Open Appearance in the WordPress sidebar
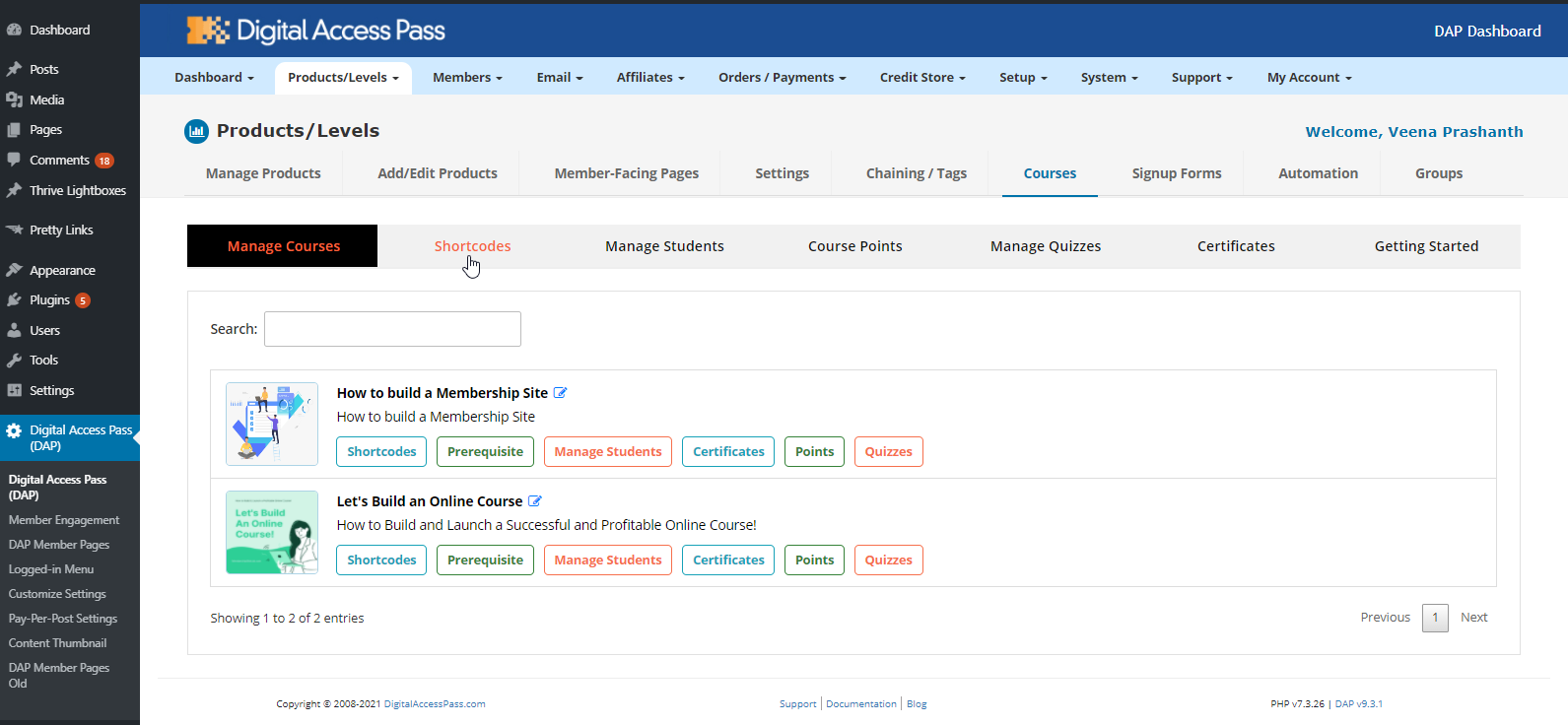Screen dimensions: 1568x725 coord(62,271)
